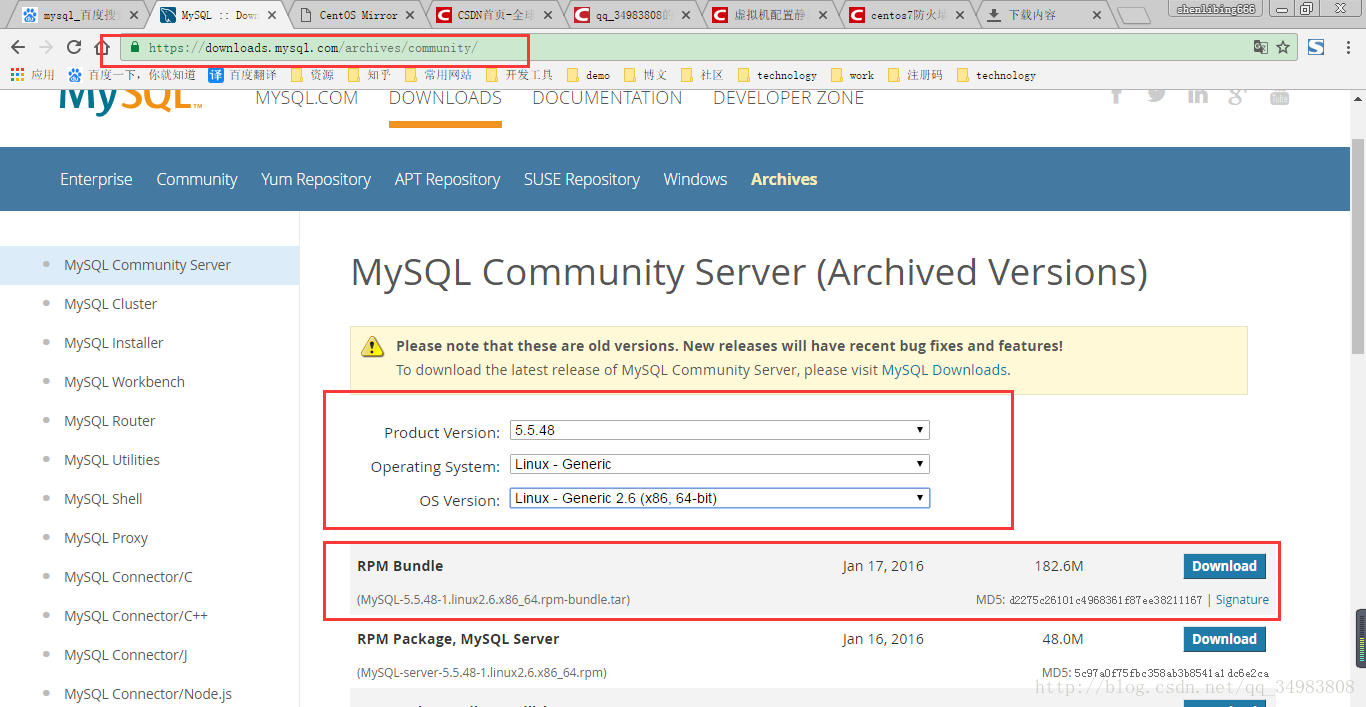
Task: Click the chenlibing666 profile button
Action: coord(1215,9)
